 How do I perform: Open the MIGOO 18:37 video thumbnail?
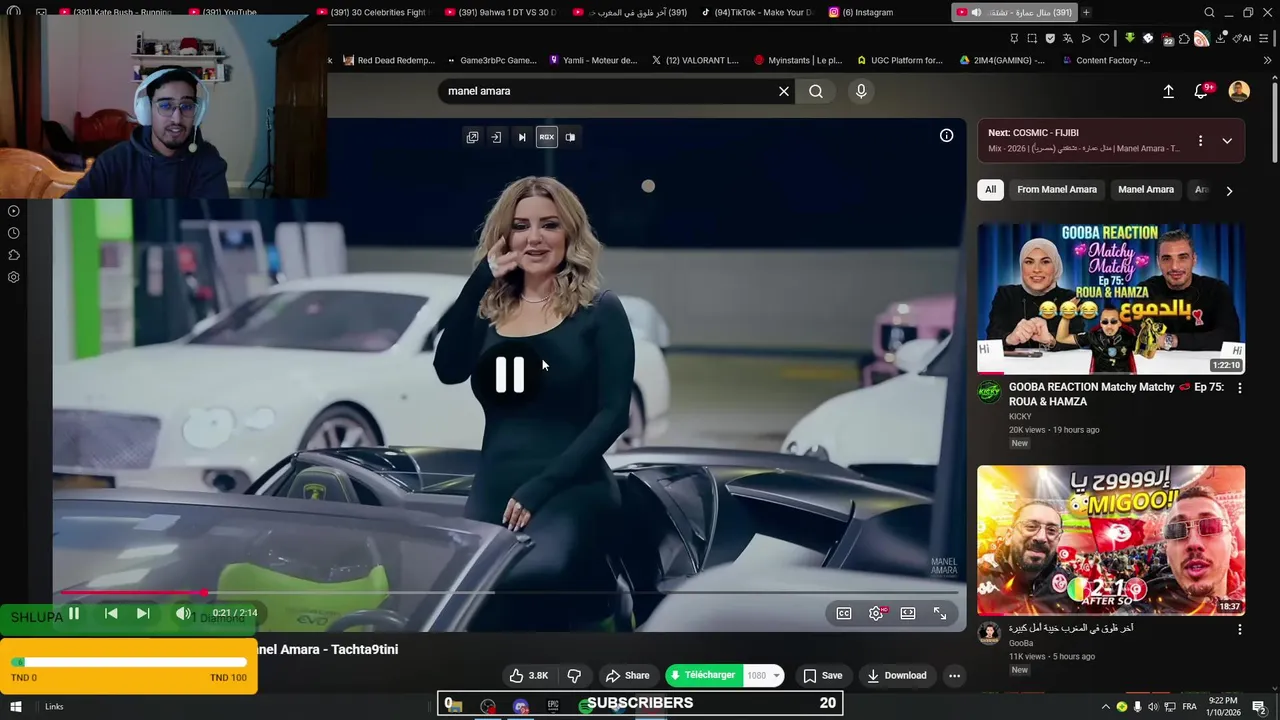coord(1111,540)
